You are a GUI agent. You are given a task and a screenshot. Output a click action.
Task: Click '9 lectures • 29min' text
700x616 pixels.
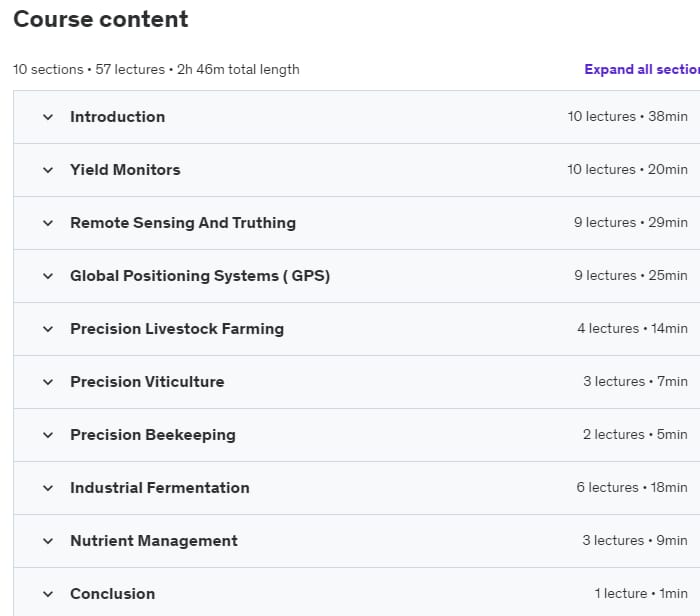pyautogui.click(x=630, y=222)
